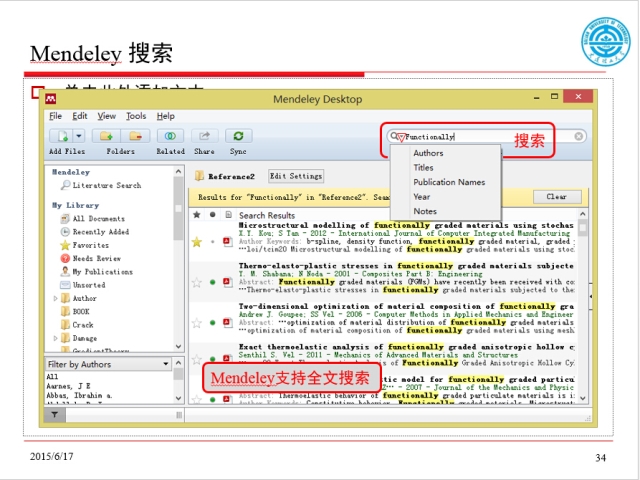Click the create new folder icon
640x480 pixels.
tap(107, 136)
